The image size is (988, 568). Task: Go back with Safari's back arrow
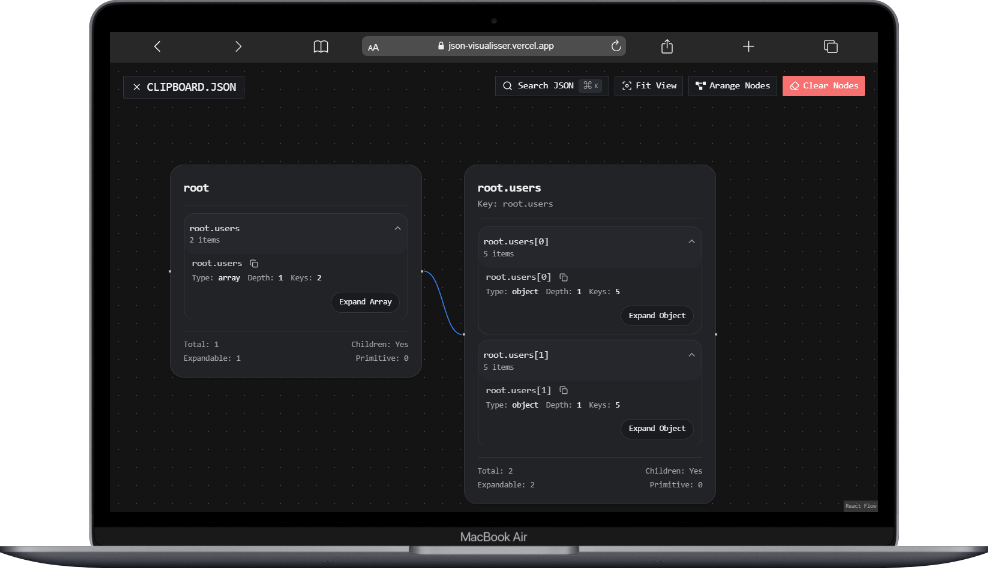(158, 47)
